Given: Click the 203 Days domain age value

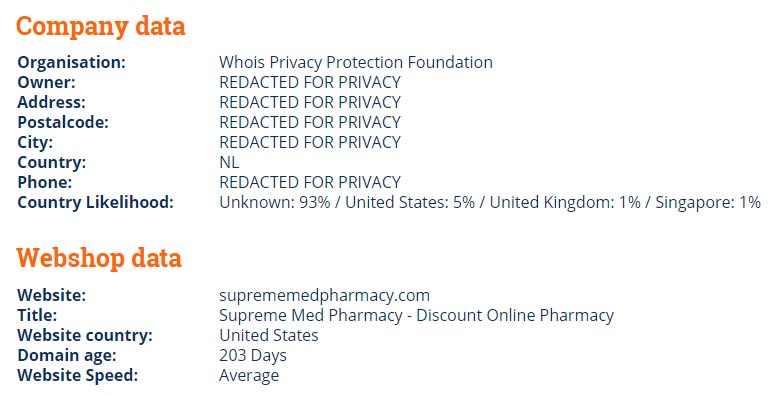Looking at the screenshot, I should tap(253, 355).
